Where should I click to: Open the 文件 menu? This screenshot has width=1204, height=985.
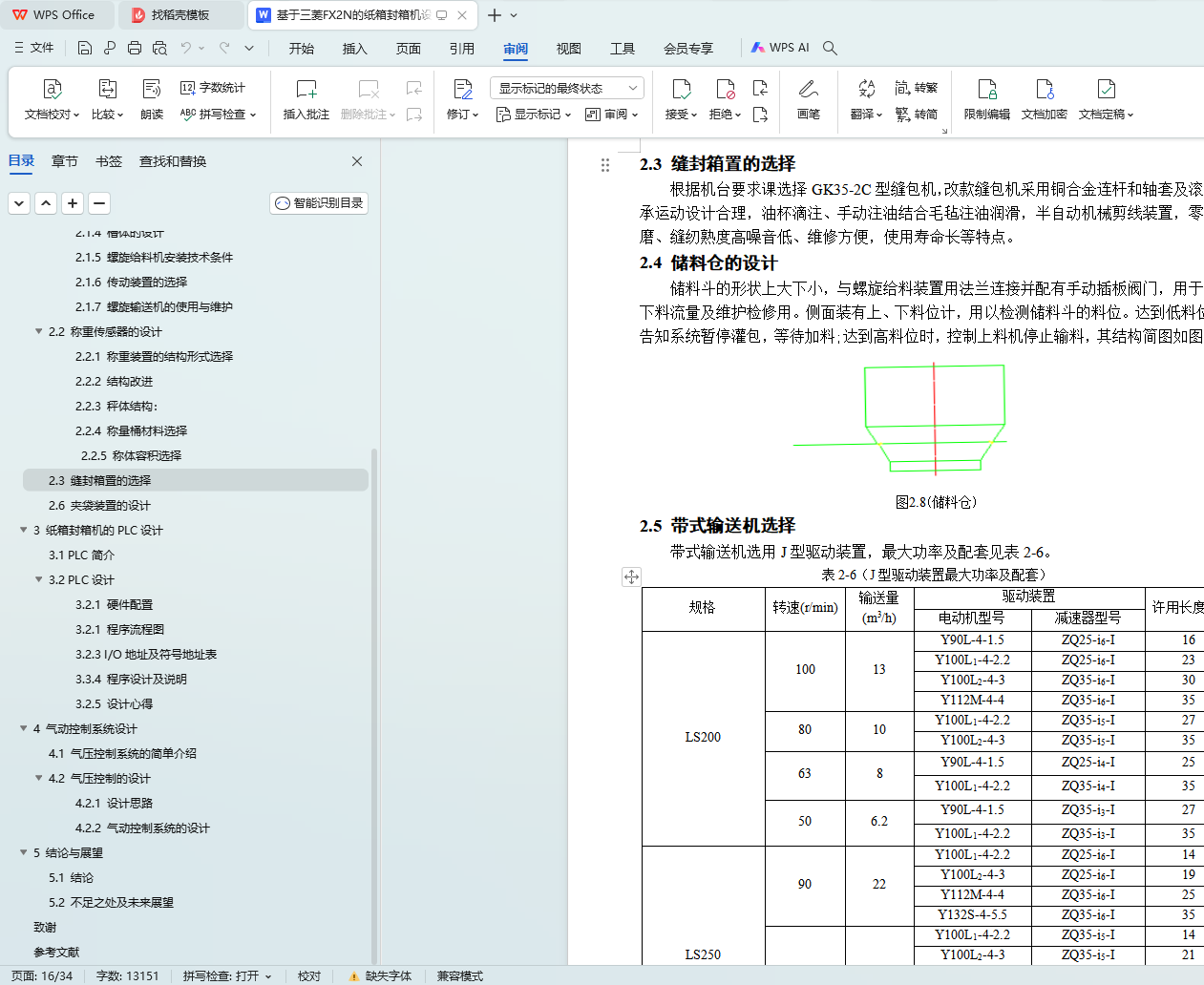[34, 48]
